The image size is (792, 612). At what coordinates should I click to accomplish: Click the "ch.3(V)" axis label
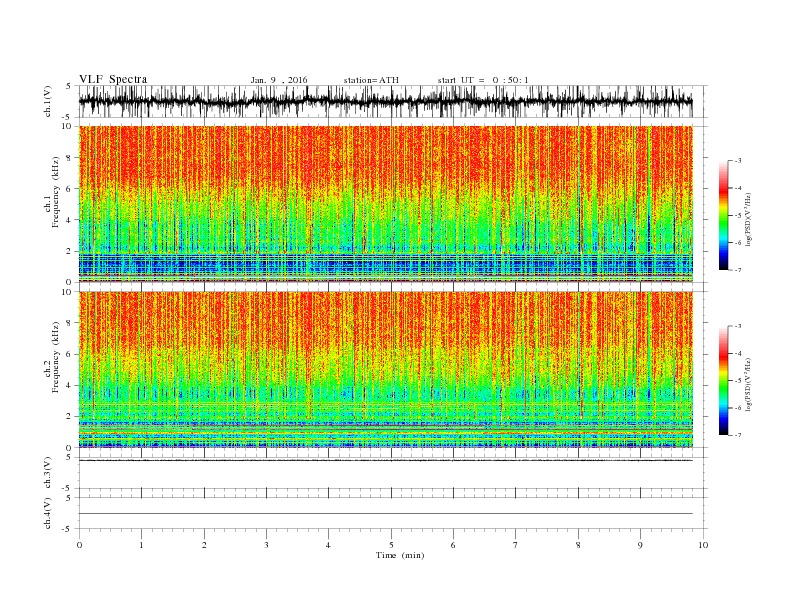coord(48,473)
